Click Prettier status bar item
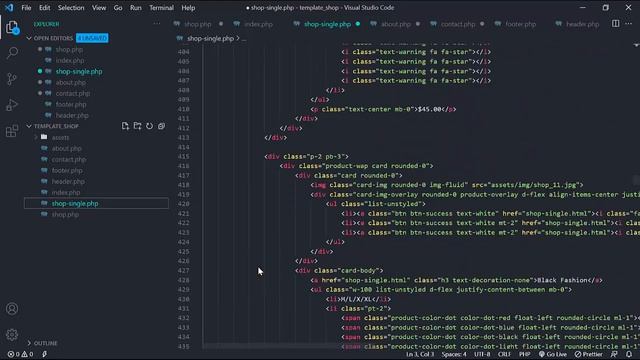640x360 pixels. tap(589, 354)
